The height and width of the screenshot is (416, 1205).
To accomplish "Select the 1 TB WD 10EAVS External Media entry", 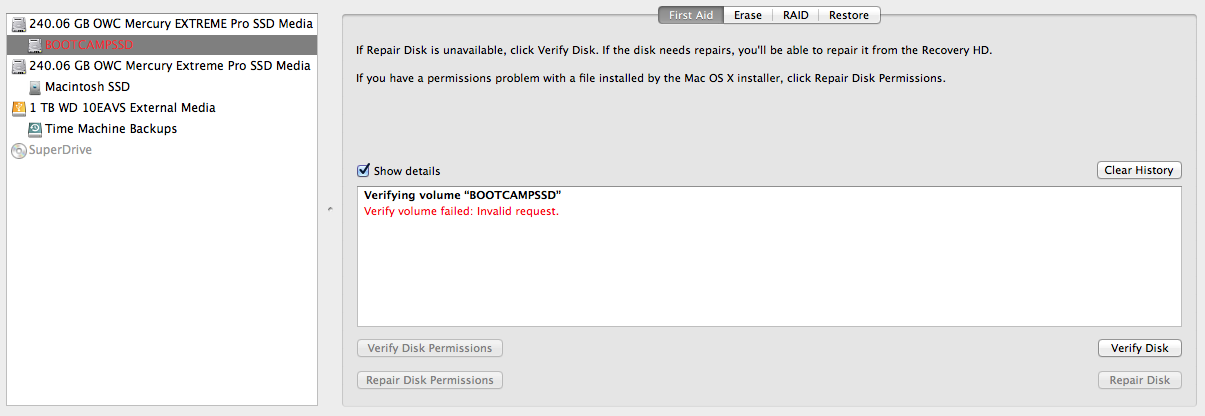I will tap(122, 108).
